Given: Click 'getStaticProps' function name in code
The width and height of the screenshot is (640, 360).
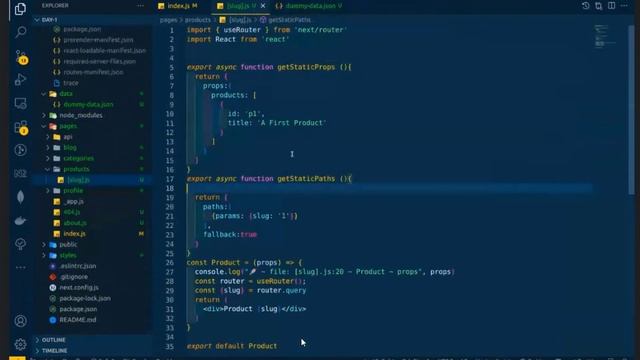Looking at the screenshot, I should (306, 67).
